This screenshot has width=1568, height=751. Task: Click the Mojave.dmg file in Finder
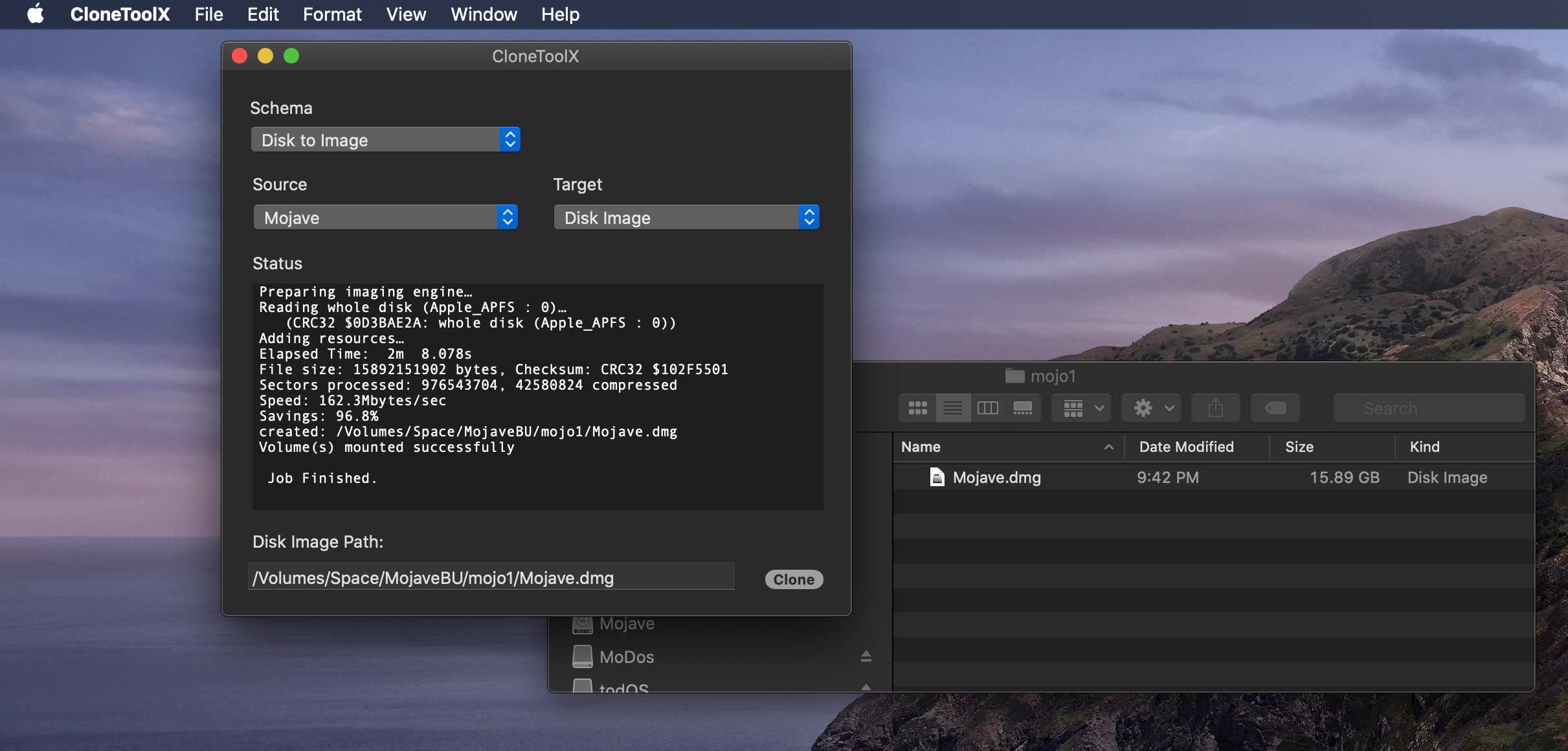(x=995, y=477)
